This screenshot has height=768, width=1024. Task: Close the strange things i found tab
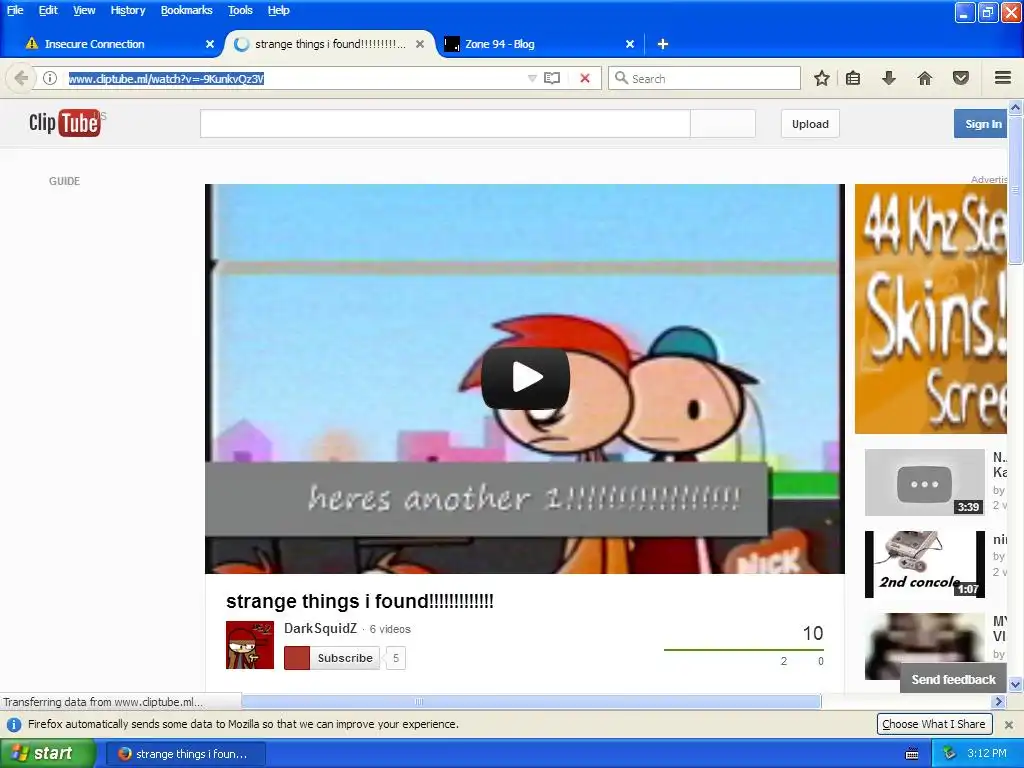pos(420,44)
